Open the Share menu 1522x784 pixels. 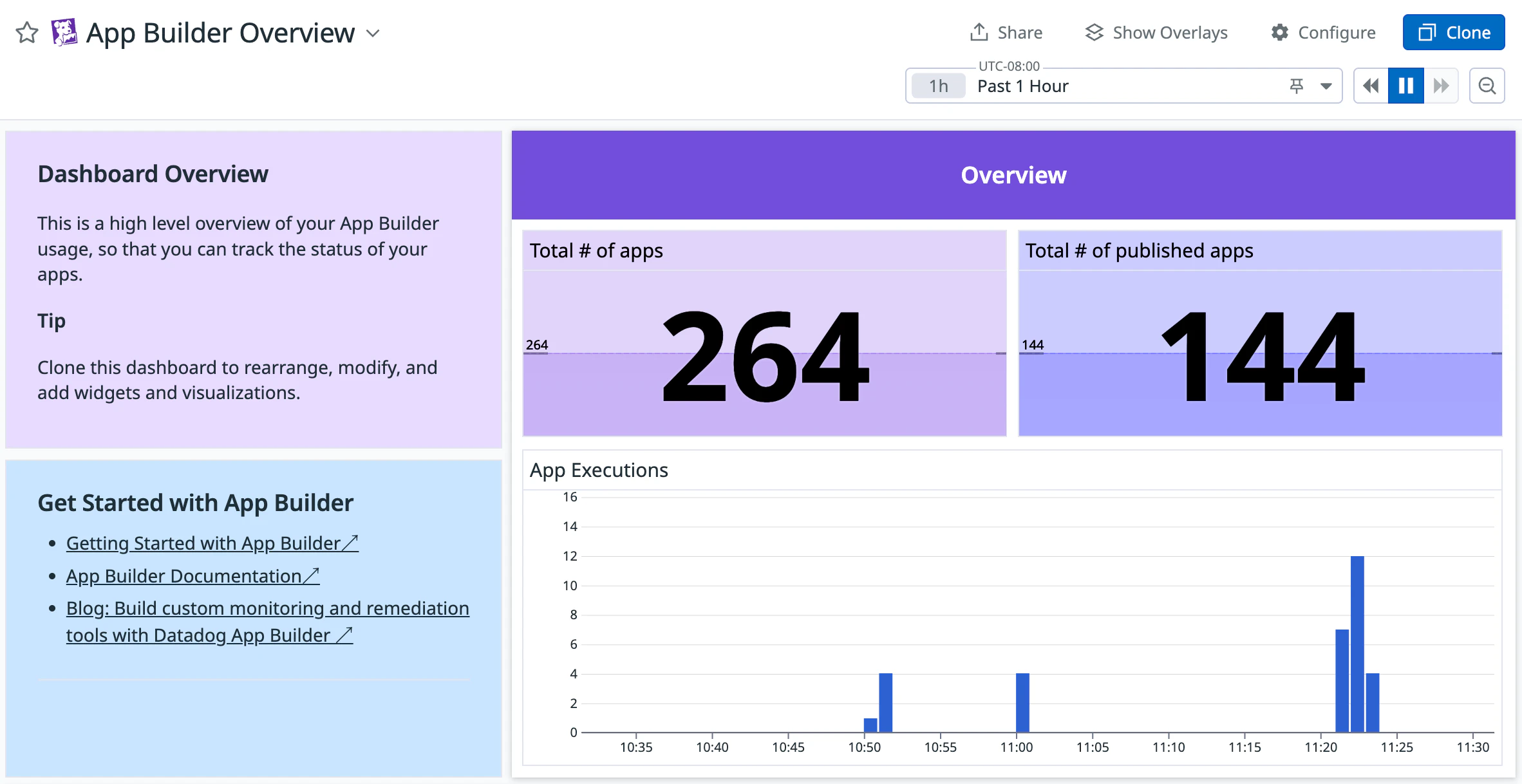coord(1006,32)
